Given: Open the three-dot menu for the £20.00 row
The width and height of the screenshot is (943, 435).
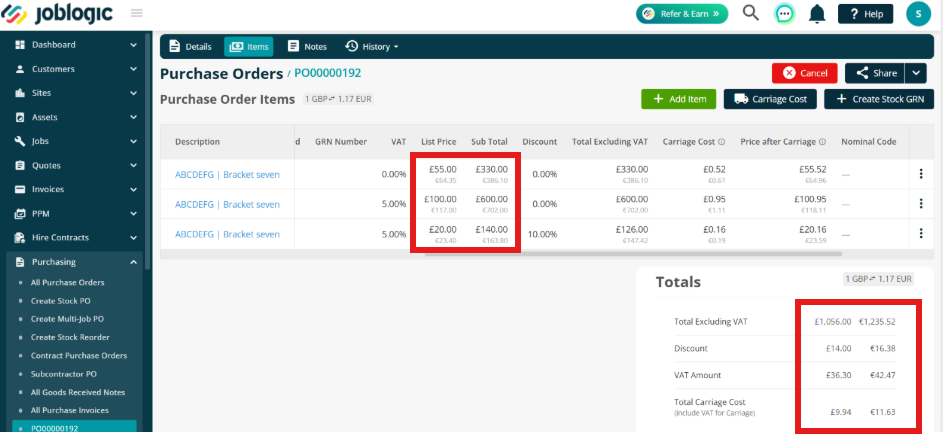Looking at the screenshot, I should (921, 233).
